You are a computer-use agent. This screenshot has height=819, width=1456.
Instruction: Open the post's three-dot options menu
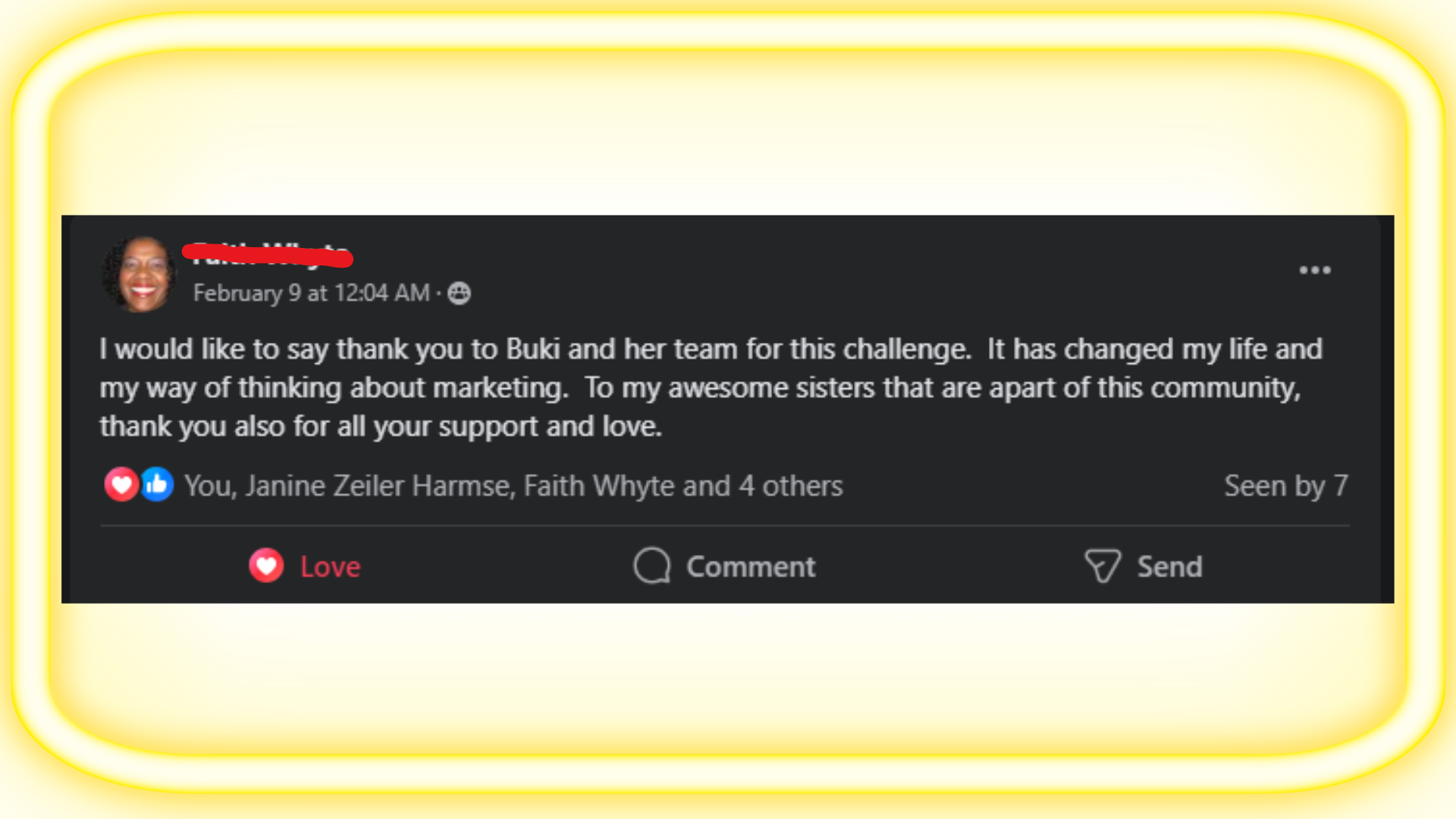pyautogui.click(x=1314, y=270)
